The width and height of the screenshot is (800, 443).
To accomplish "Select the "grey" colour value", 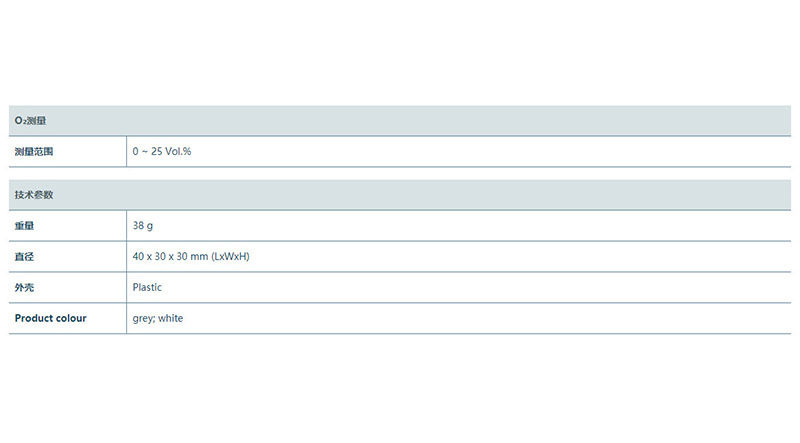I will click(x=143, y=319).
